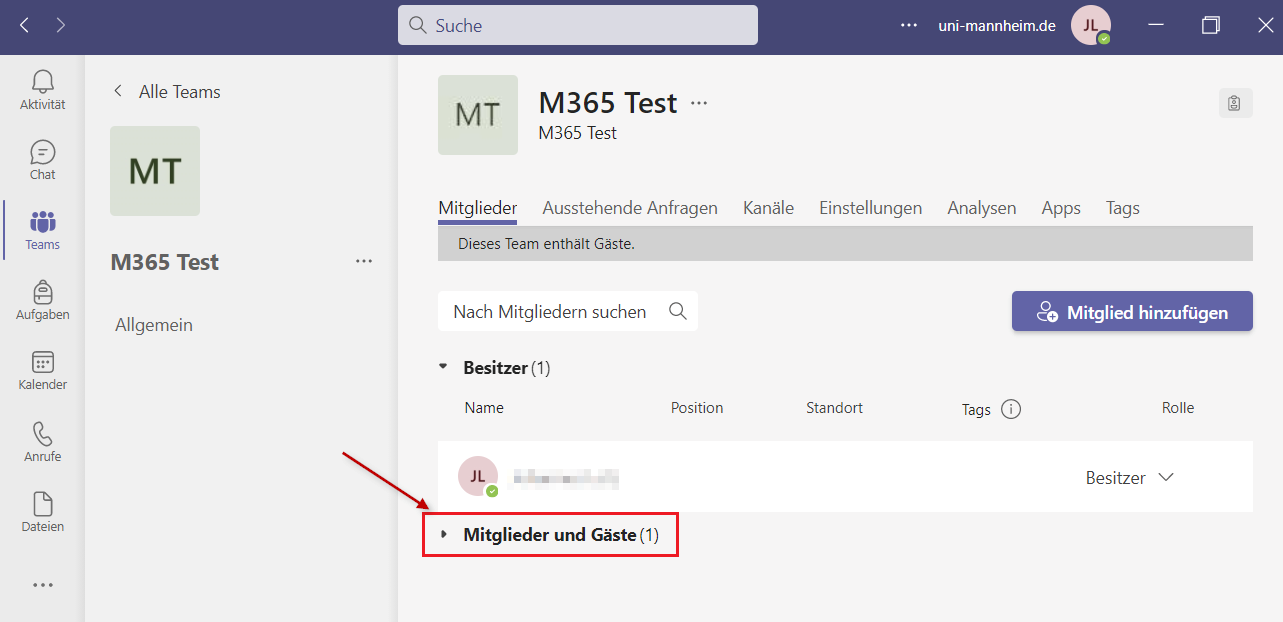The height and width of the screenshot is (622, 1283).
Task: Switch to the Kanäle tab
Action: coord(768,208)
